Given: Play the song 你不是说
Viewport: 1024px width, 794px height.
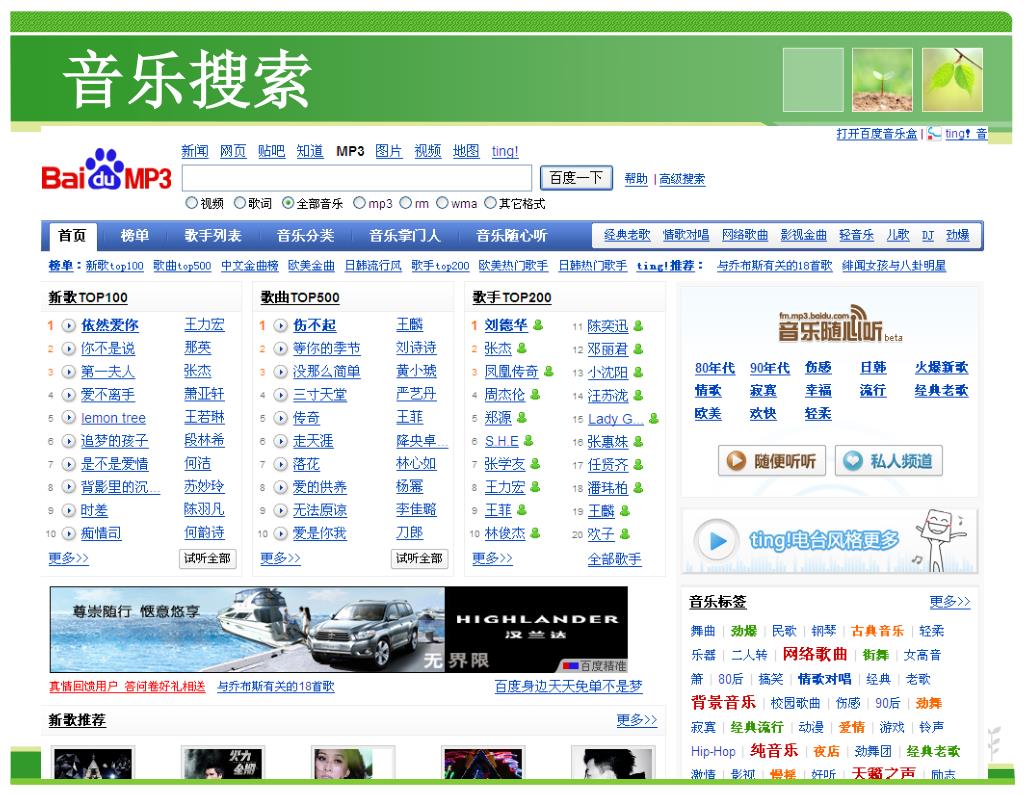Looking at the screenshot, I should (69, 349).
